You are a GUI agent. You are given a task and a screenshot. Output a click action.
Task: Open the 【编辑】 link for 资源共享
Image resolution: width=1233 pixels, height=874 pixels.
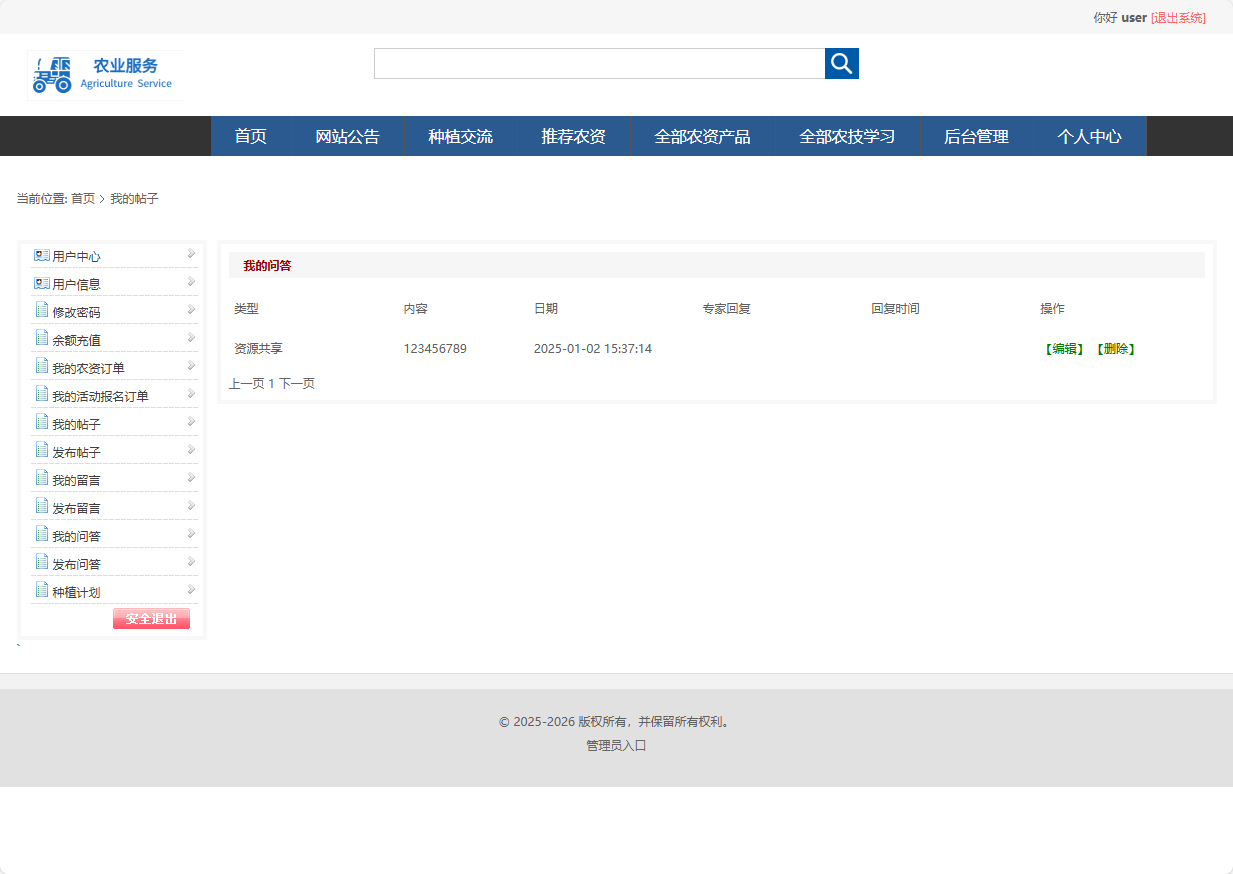(x=1062, y=349)
